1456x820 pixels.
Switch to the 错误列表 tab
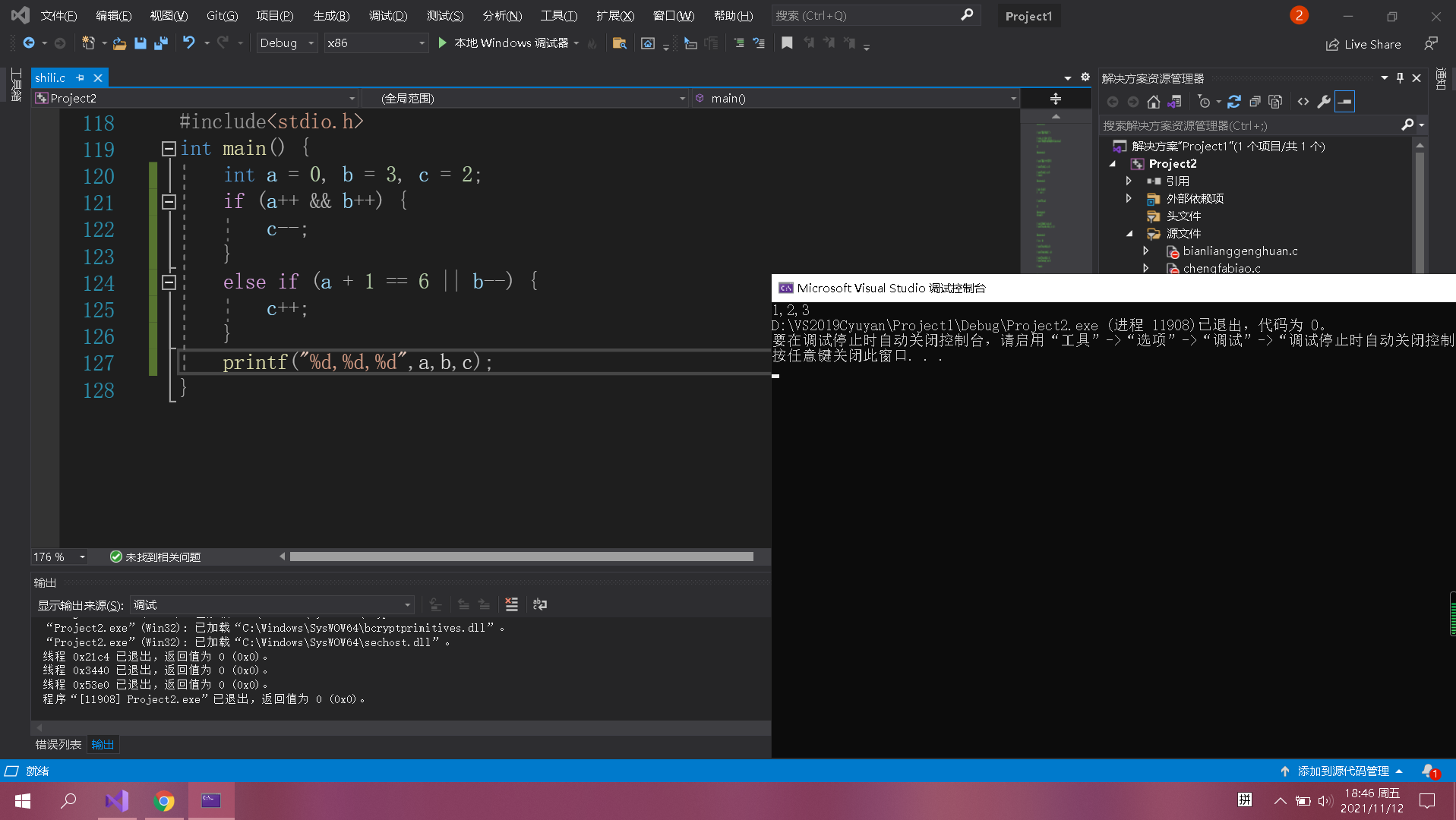[x=58, y=744]
